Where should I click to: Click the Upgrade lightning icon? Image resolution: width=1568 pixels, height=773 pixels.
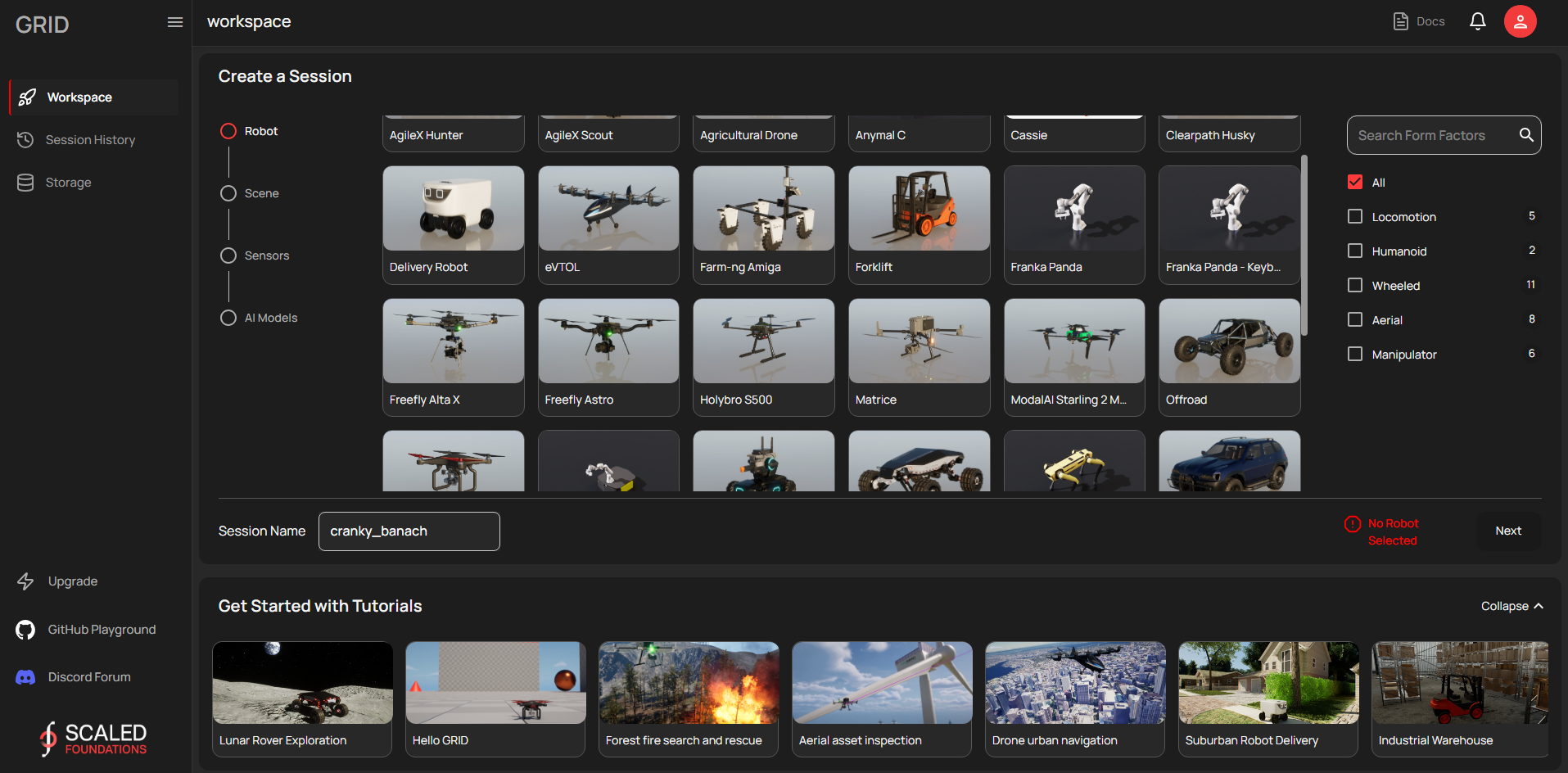pos(25,581)
